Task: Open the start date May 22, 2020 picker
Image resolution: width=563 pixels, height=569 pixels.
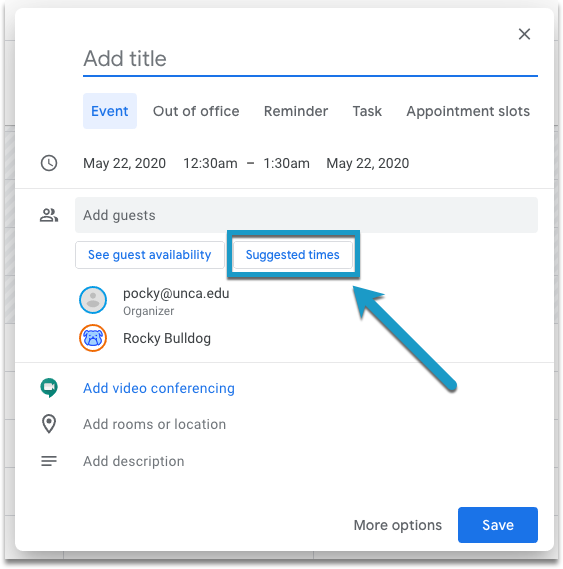Action: (x=125, y=163)
